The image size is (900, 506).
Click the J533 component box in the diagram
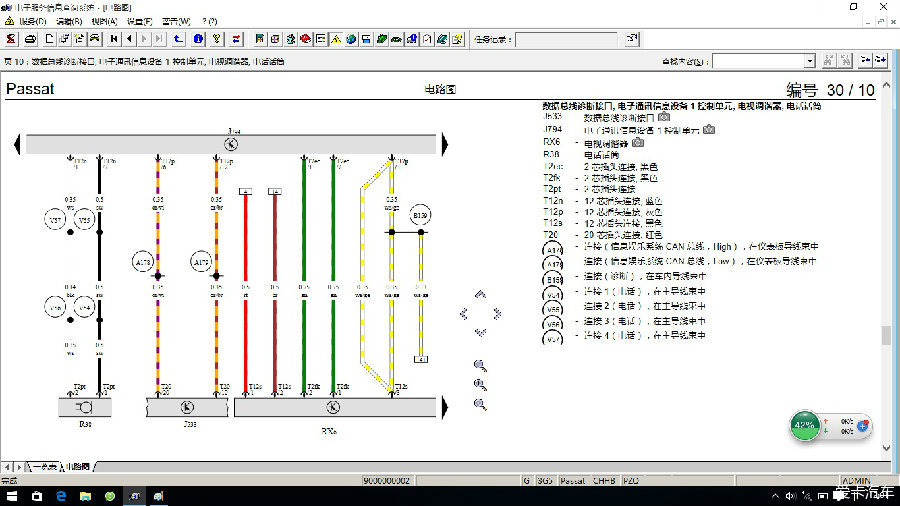[187, 407]
